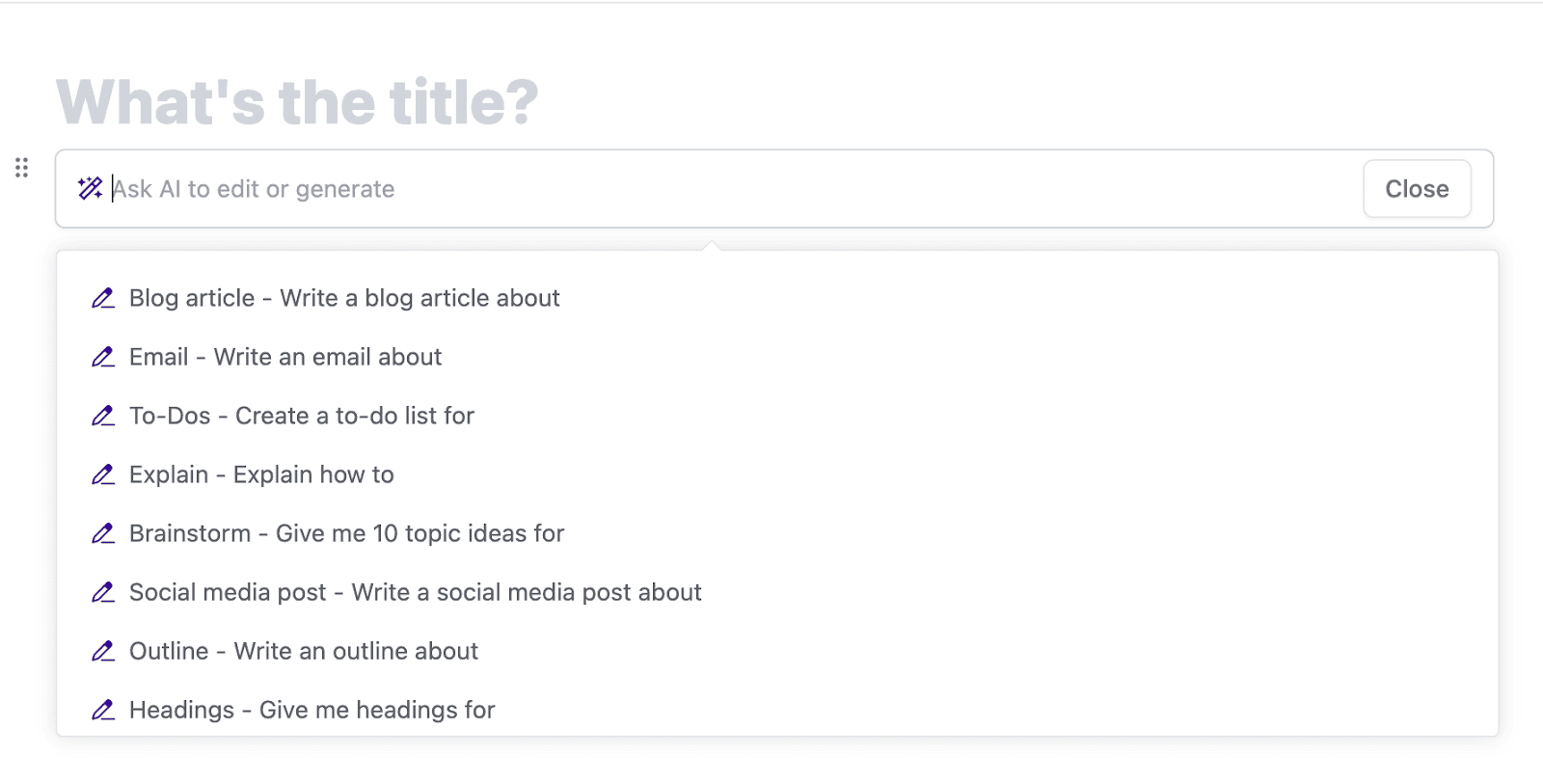
Task: Choose Headings - Give me headings for
Action: pos(311,710)
